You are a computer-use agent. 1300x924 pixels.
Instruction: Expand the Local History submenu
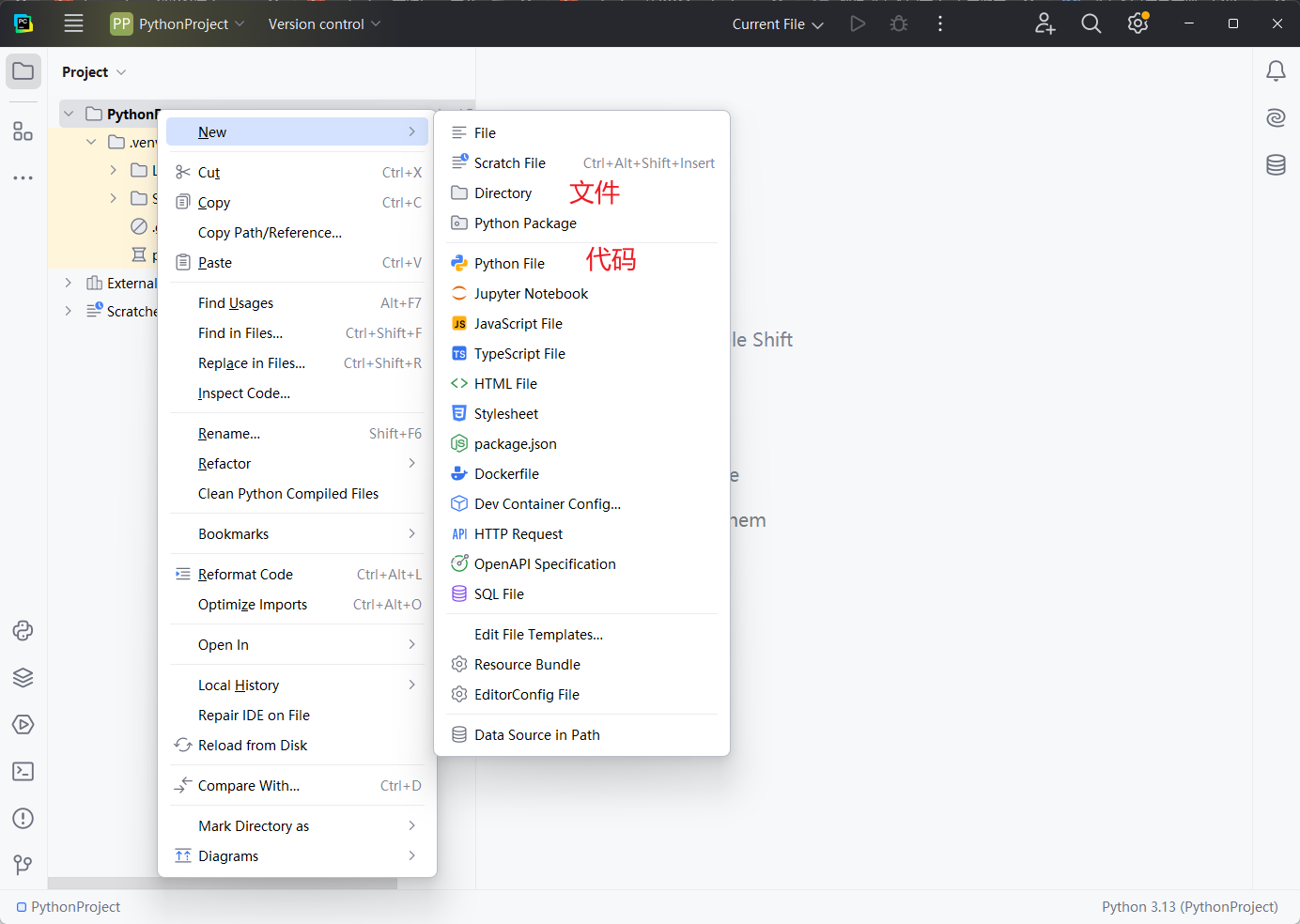[x=297, y=685]
